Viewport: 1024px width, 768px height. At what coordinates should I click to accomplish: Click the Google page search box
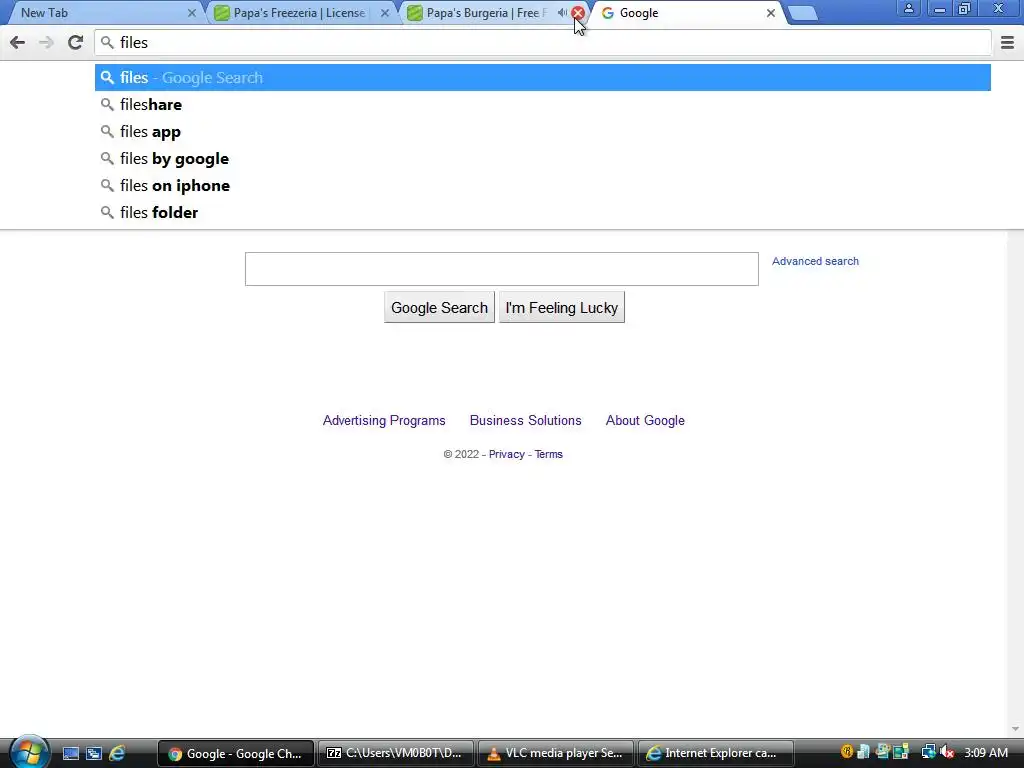click(502, 269)
